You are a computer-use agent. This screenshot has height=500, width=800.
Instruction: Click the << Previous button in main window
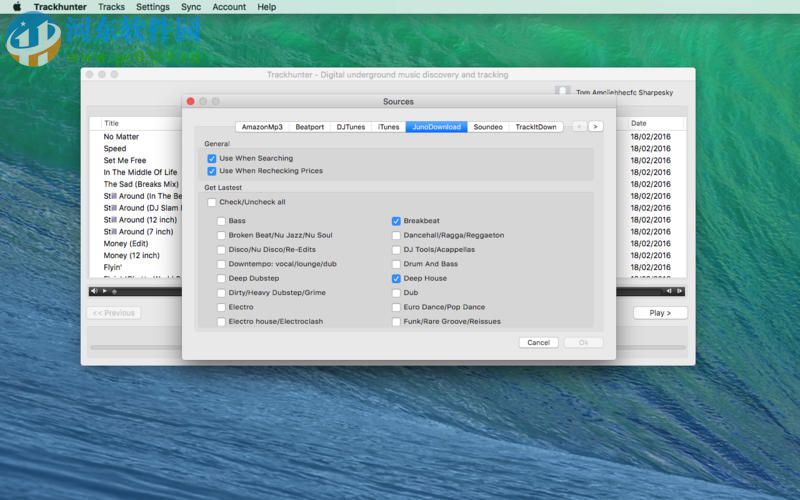click(114, 313)
